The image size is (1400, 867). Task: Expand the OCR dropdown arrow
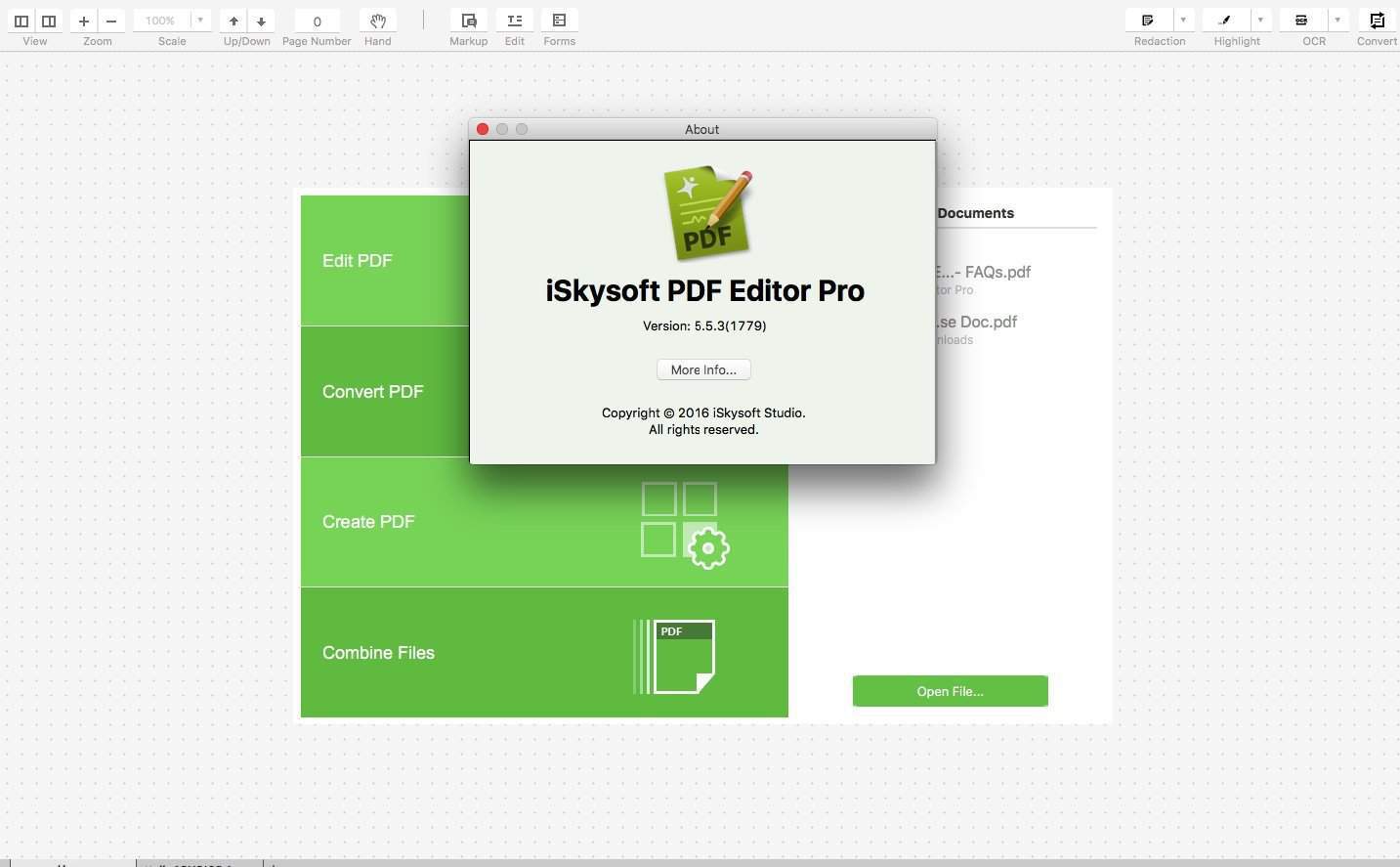[x=1337, y=21]
